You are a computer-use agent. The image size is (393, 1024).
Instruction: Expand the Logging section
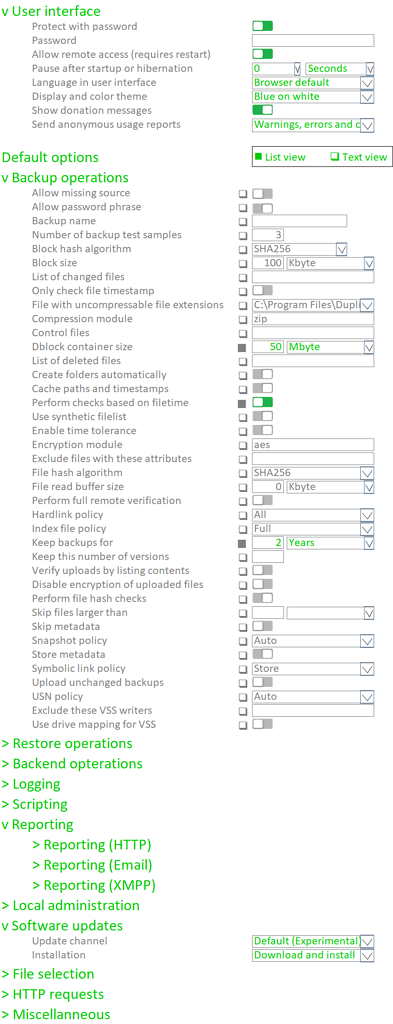(31, 784)
